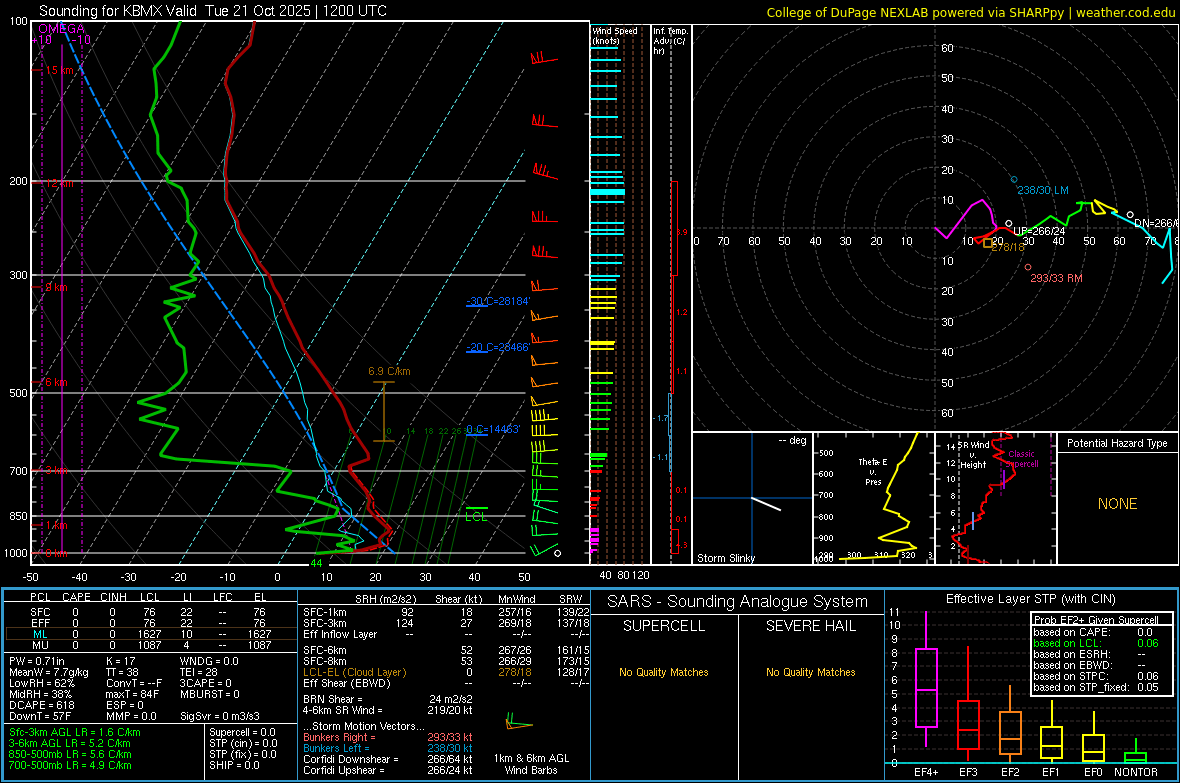This screenshot has height=783, width=1180.
Task: Click '850-500mb LR = 5.6 C/km'
Action: pos(70,754)
